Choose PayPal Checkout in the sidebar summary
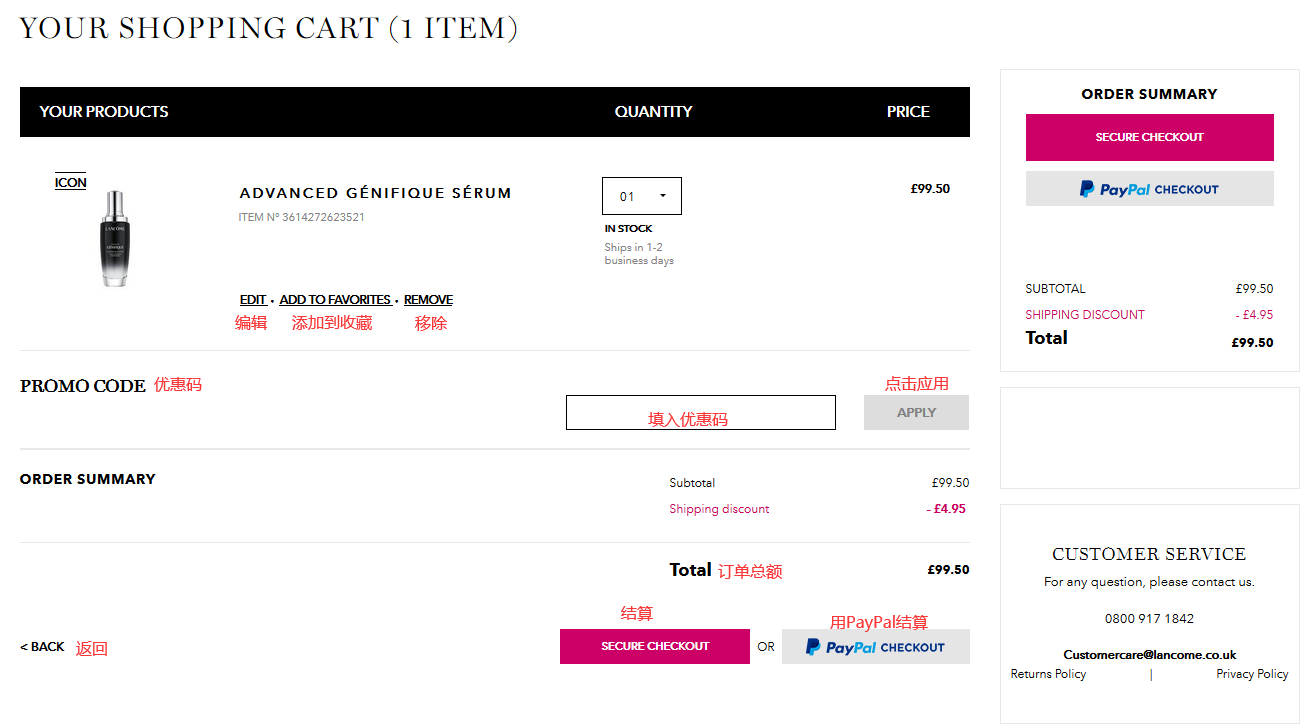Image resolution: width=1307 pixels, height=724 pixels. point(1149,189)
